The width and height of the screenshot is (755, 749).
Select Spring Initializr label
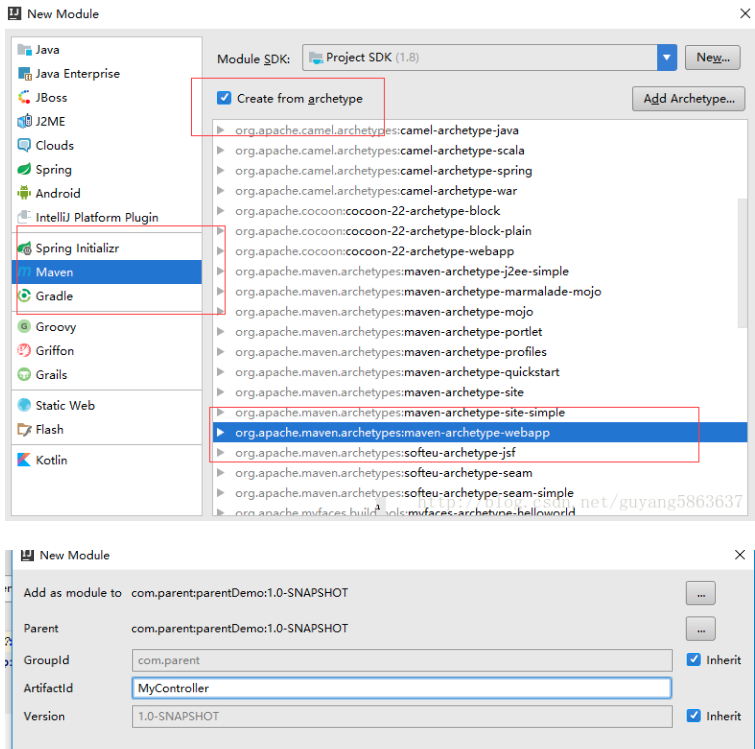77,248
